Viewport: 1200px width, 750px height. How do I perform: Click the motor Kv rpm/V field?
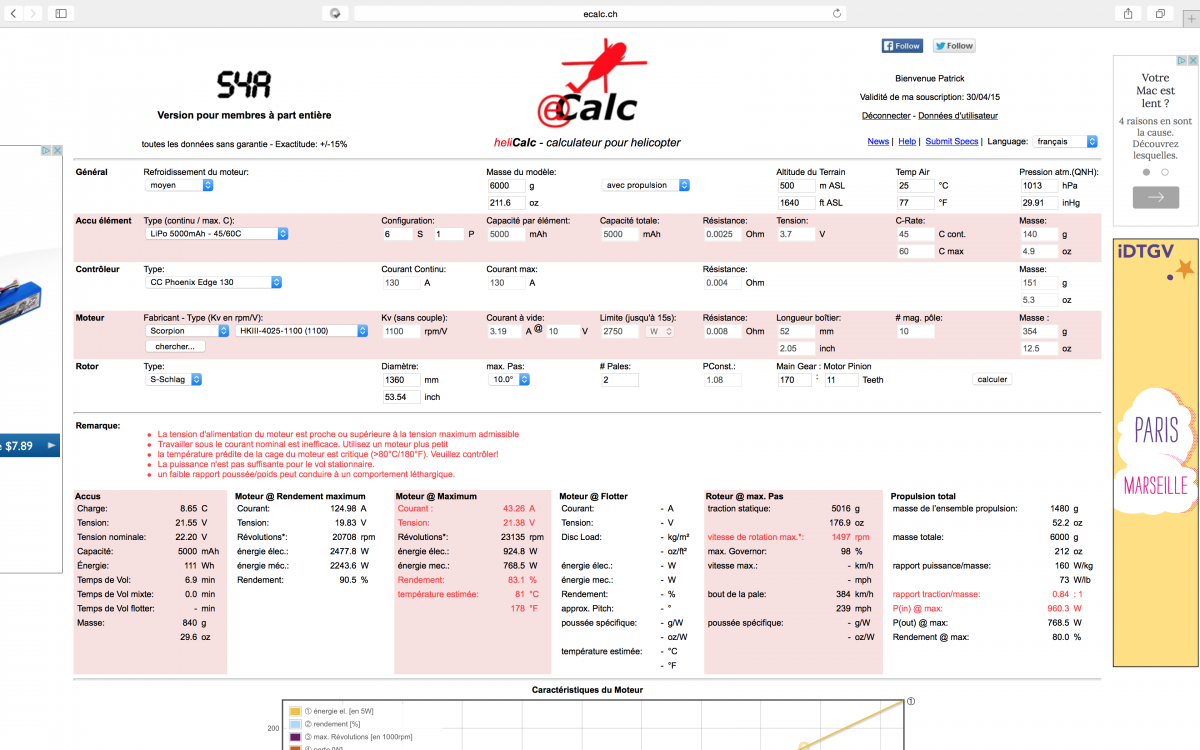[x=401, y=331]
